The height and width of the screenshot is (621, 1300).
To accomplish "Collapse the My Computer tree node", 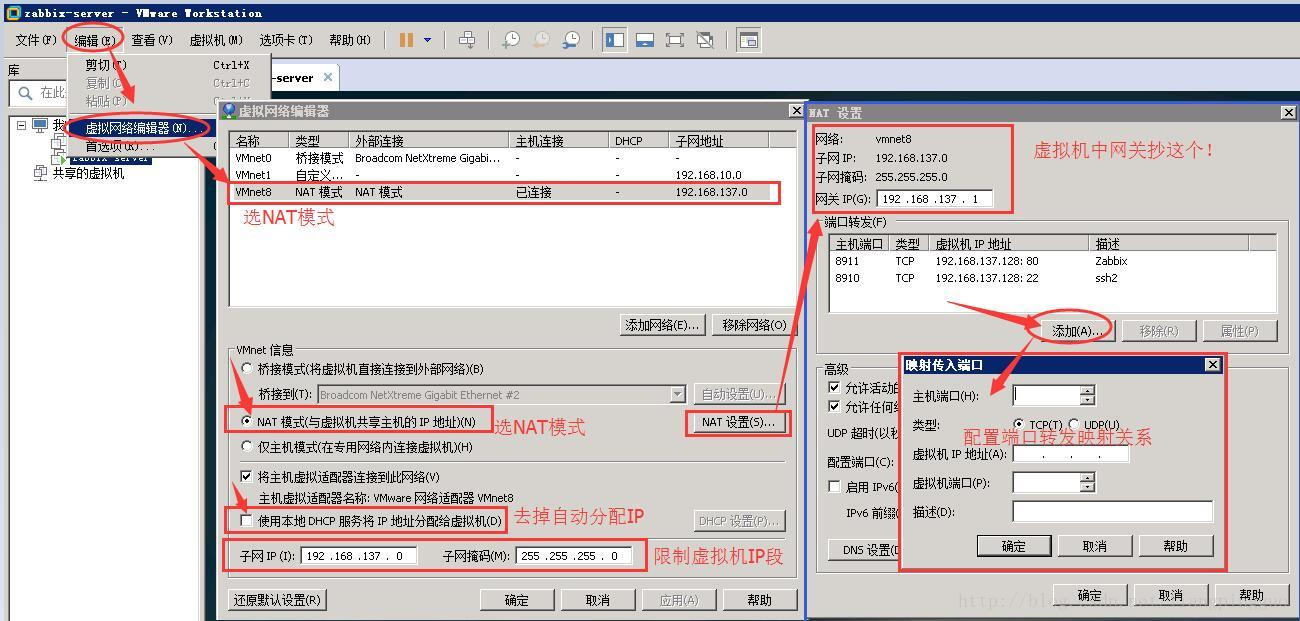I will tap(21, 126).
